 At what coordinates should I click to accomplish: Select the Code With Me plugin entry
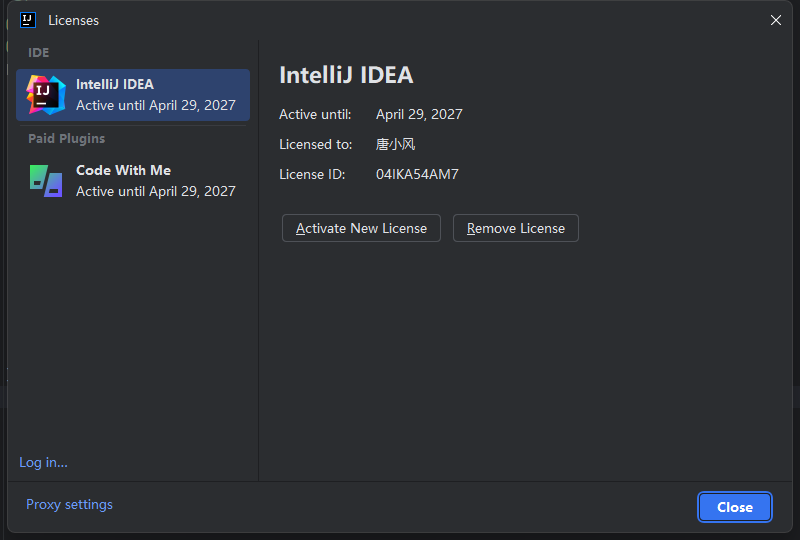tap(133, 181)
